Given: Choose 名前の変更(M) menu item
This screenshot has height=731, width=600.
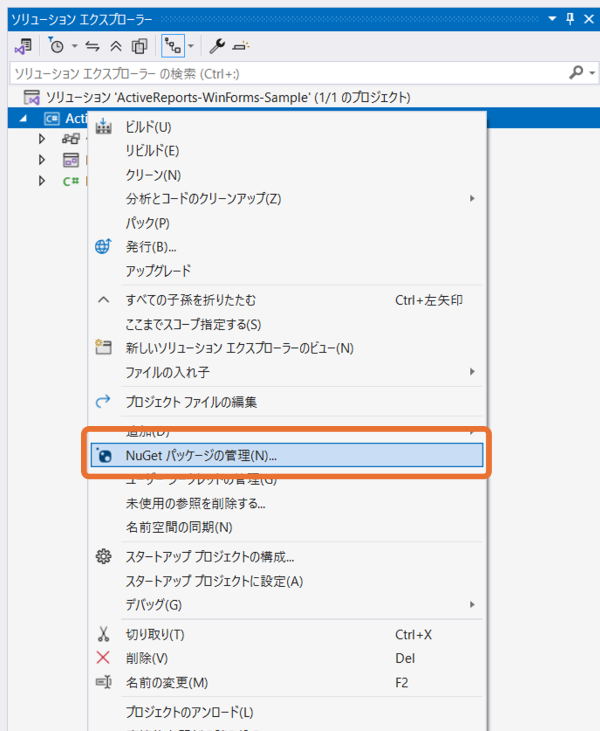Looking at the screenshot, I should (x=287, y=683).
